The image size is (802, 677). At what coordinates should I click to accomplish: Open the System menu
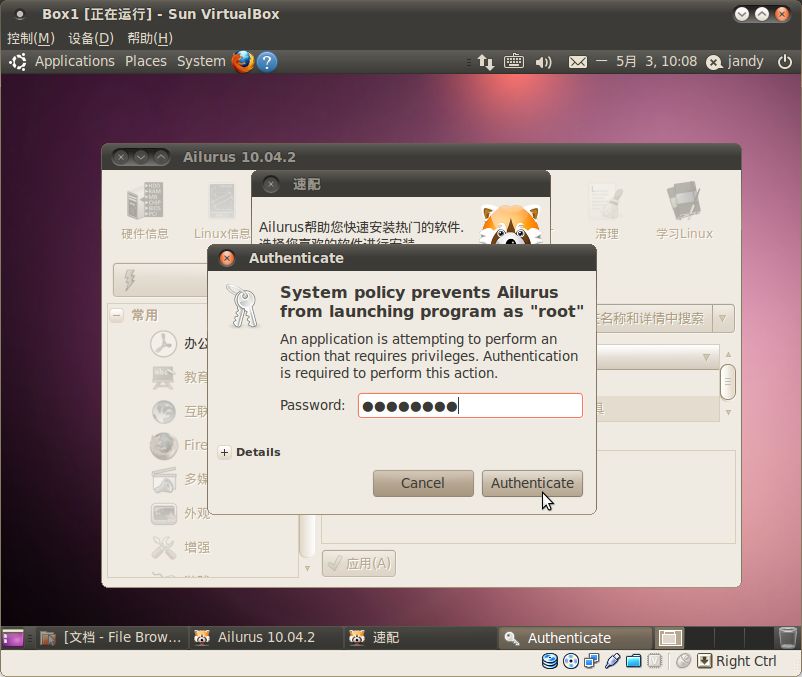(201, 61)
